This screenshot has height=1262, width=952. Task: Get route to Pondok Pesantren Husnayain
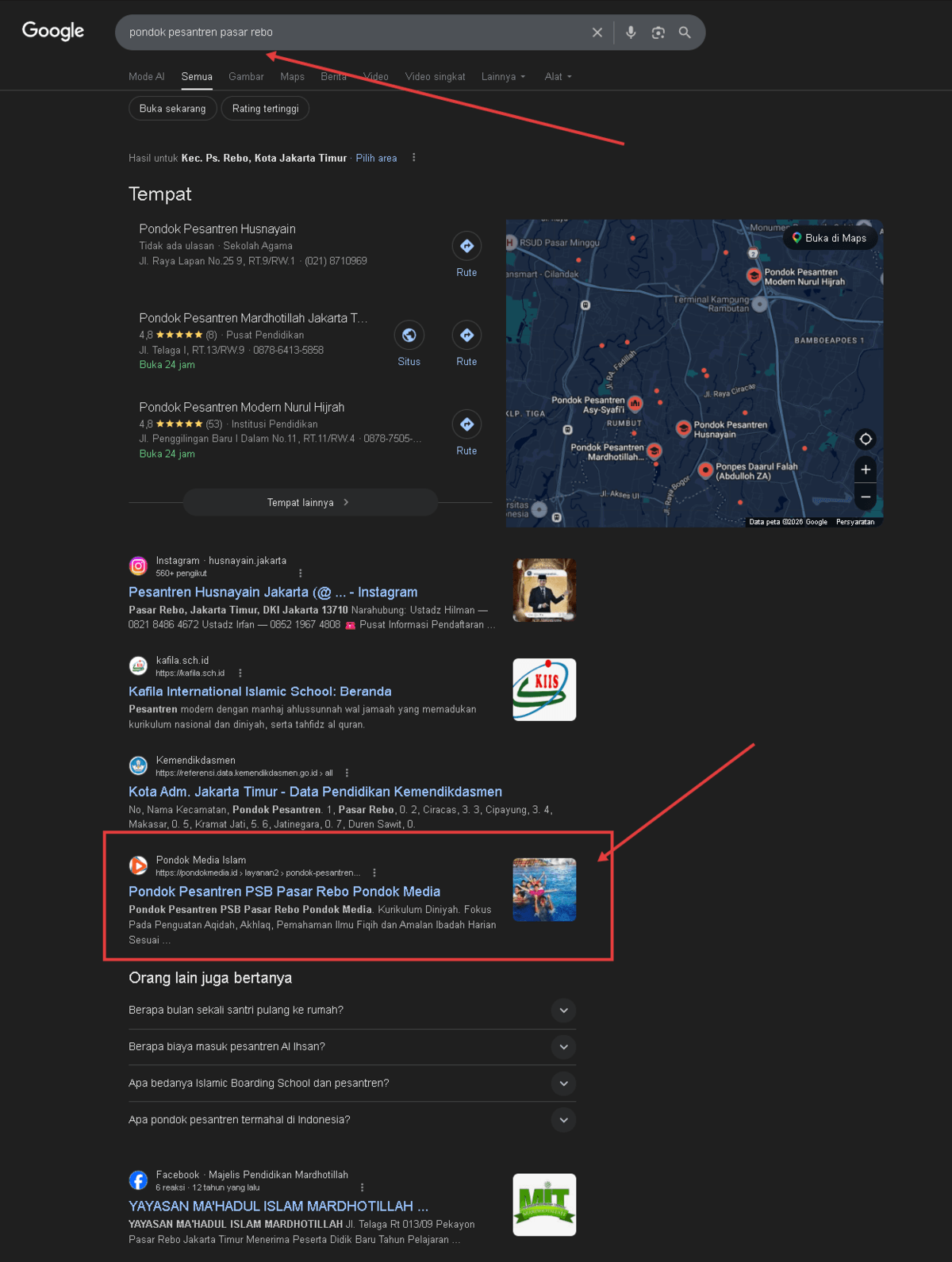(466, 255)
